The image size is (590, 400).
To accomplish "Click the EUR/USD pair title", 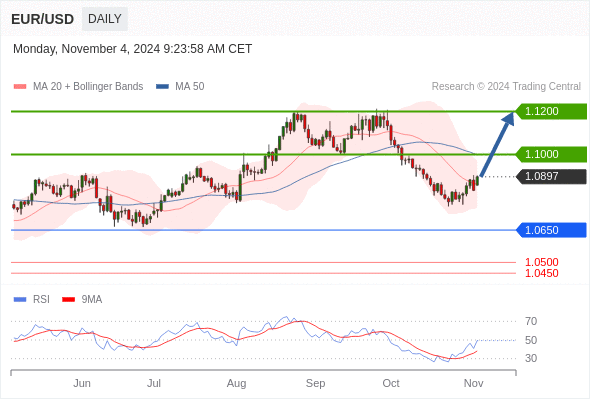I will (x=43, y=19).
